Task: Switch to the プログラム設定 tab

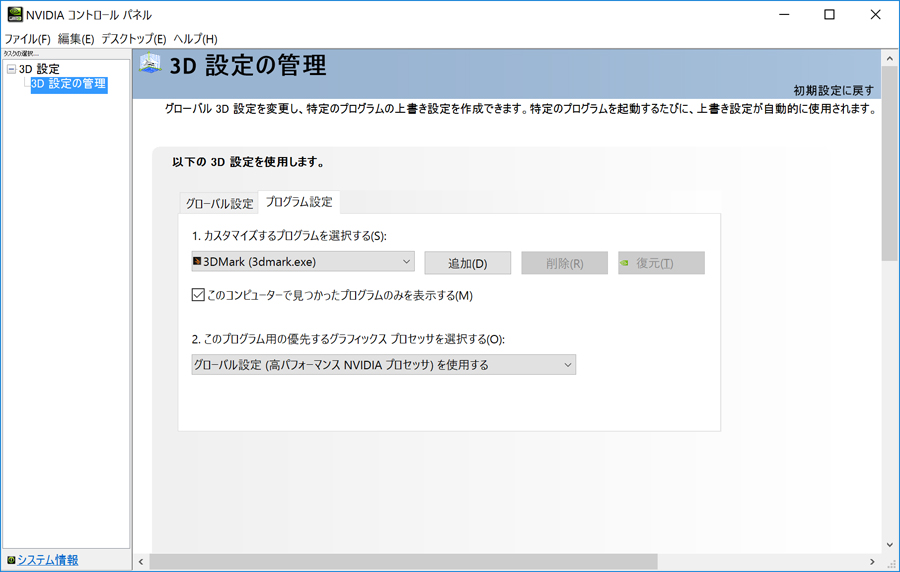Action: (299, 202)
